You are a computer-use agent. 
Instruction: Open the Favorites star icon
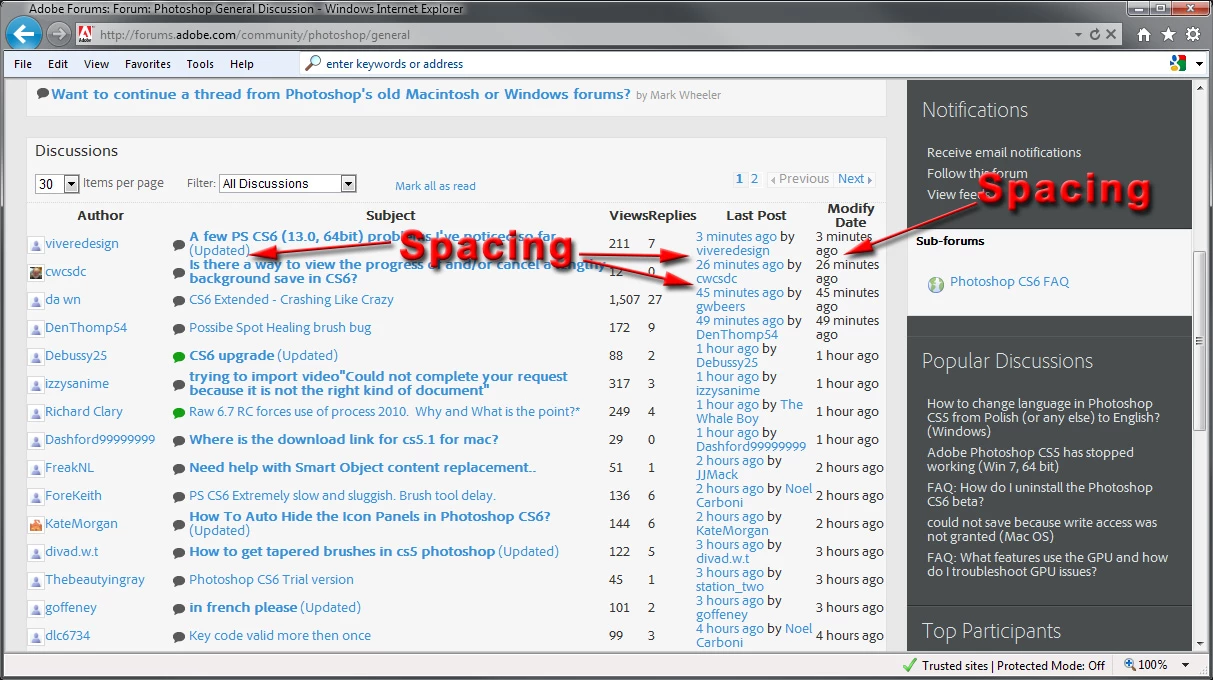point(1168,35)
